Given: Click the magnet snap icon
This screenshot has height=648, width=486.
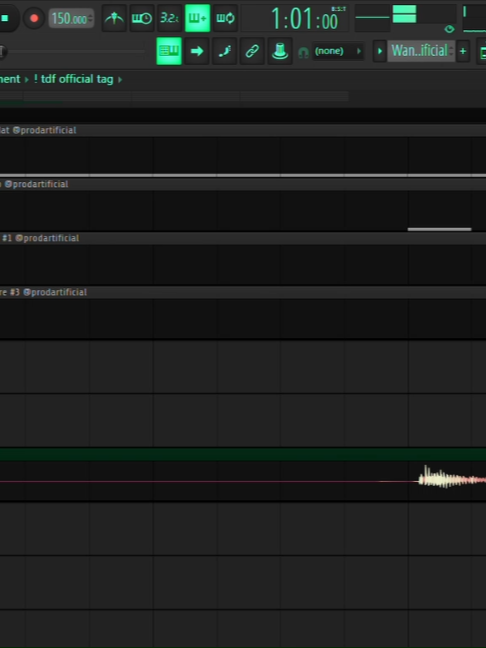Looking at the screenshot, I should coord(303,52).
